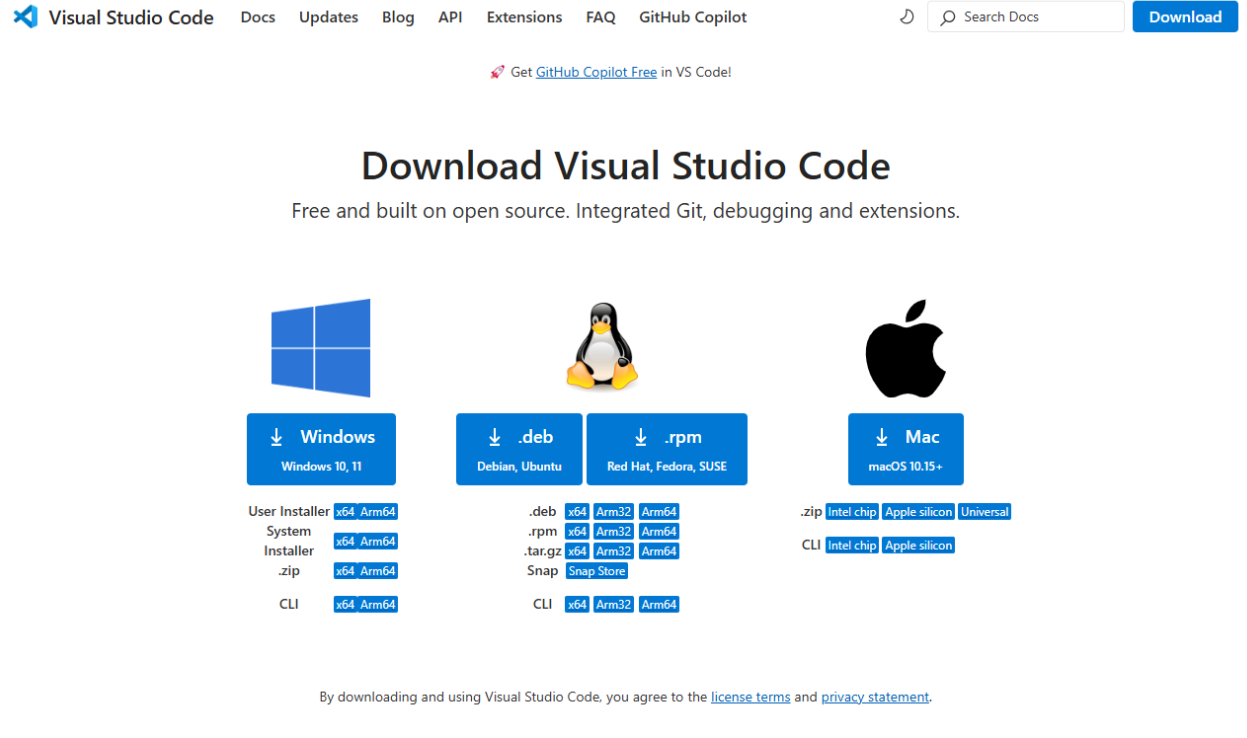Click the Download Visual Studio Code heading
This screenshot has width=1247, height=738.
click(626, 166)
